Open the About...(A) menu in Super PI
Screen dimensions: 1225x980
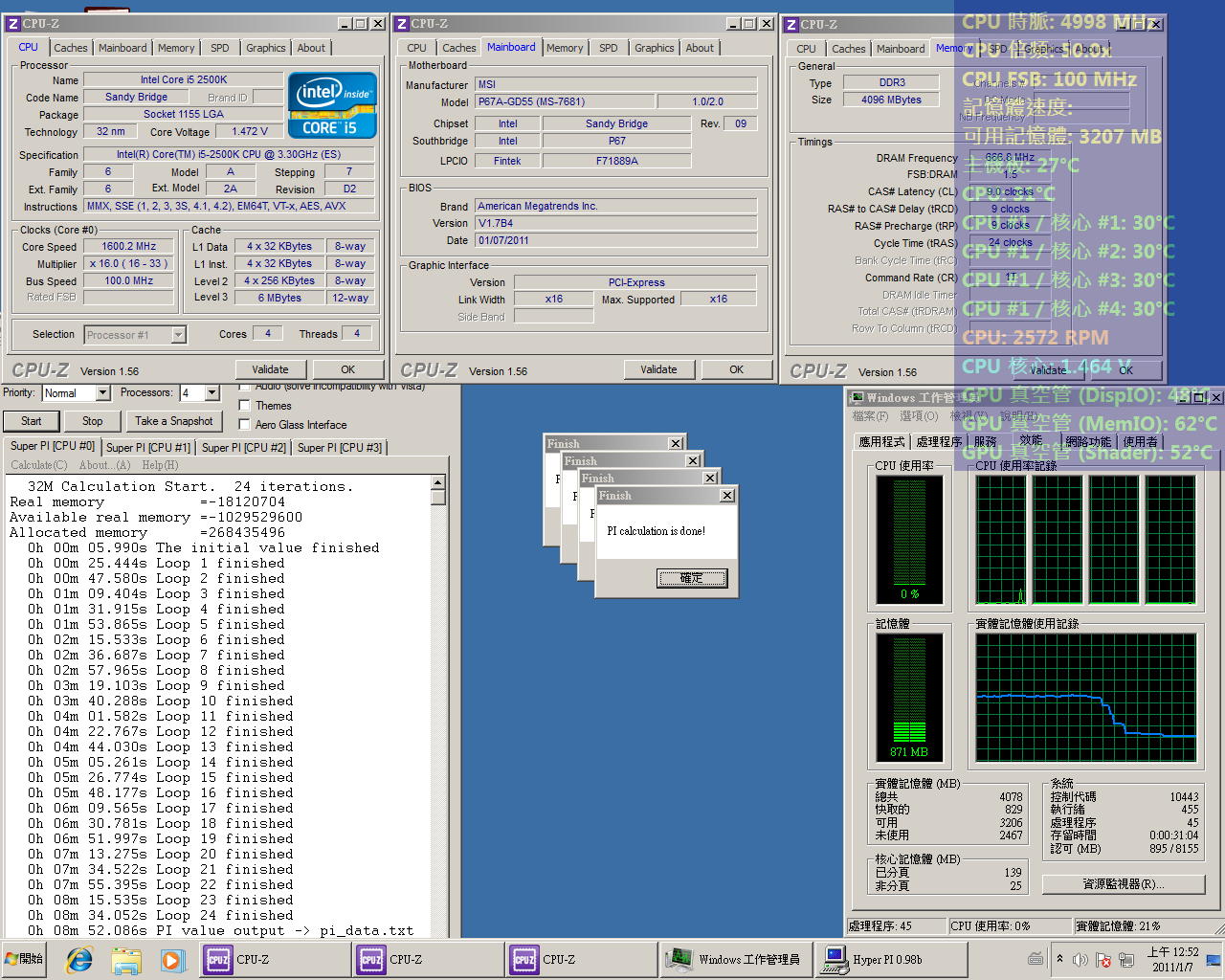point(104,465)
